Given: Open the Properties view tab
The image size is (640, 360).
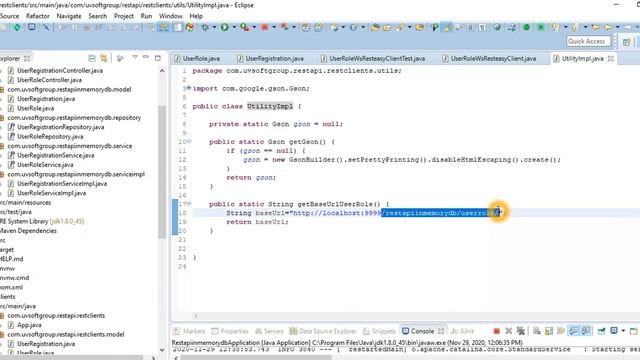Looking at the screenshot, I should (230, 331).
